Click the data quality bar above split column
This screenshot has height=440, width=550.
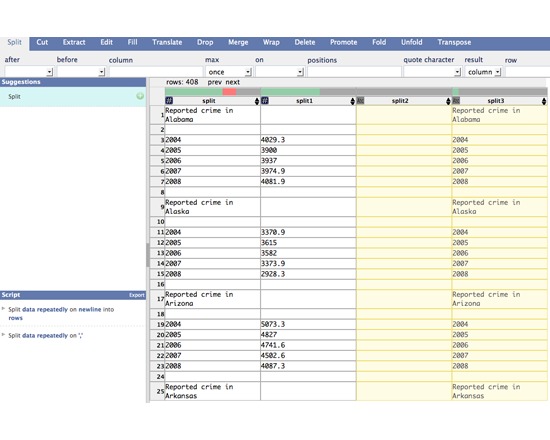pyautogui.click(x=213, y=92)
